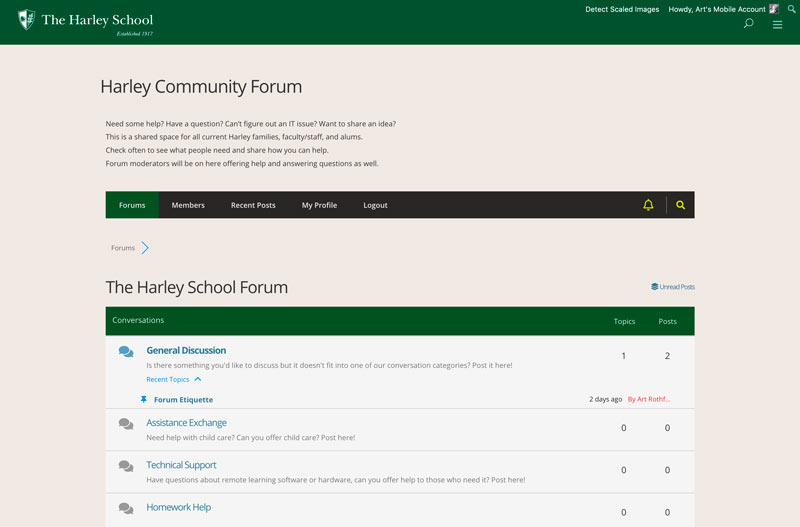Click The Harley School shield logo
This screenshot has height=527, width=800.
click(27, 20)
